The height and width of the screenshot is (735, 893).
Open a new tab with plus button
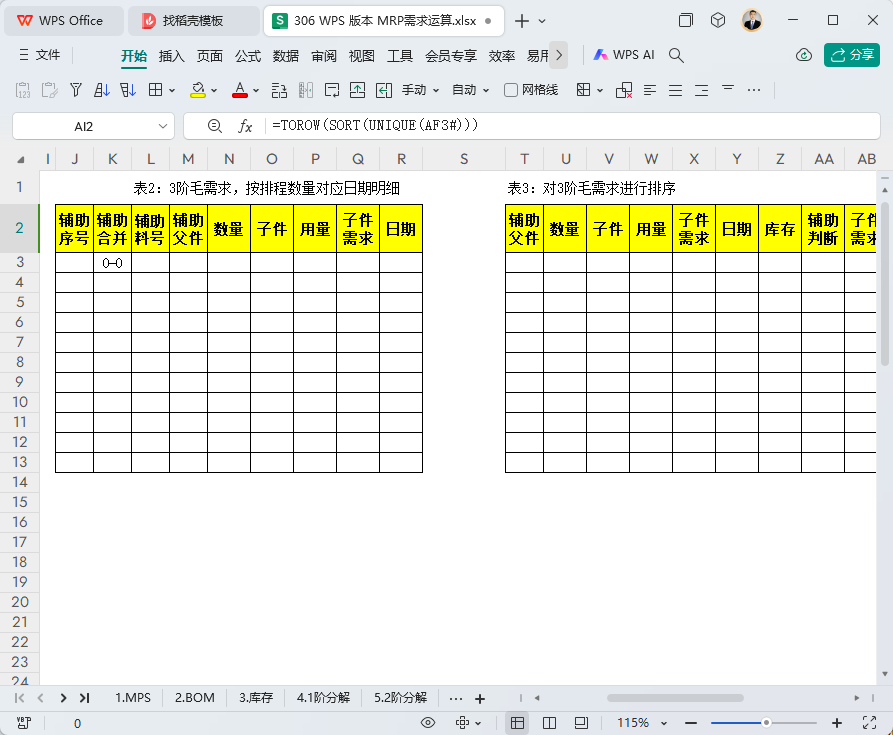coord(521,21)
